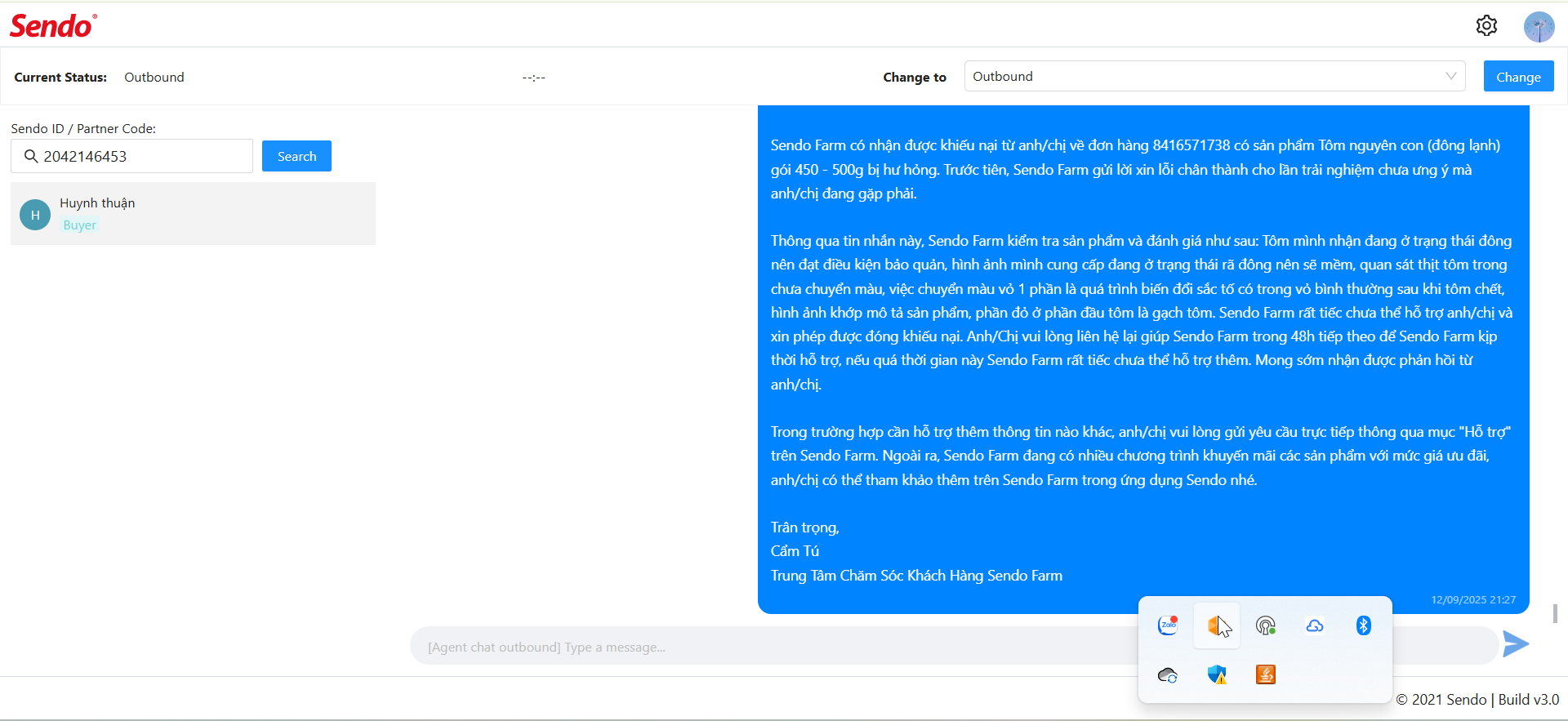
Task: Send the message with the paper plane icon
Action: pyautogui.click(x=1516, y=644)
